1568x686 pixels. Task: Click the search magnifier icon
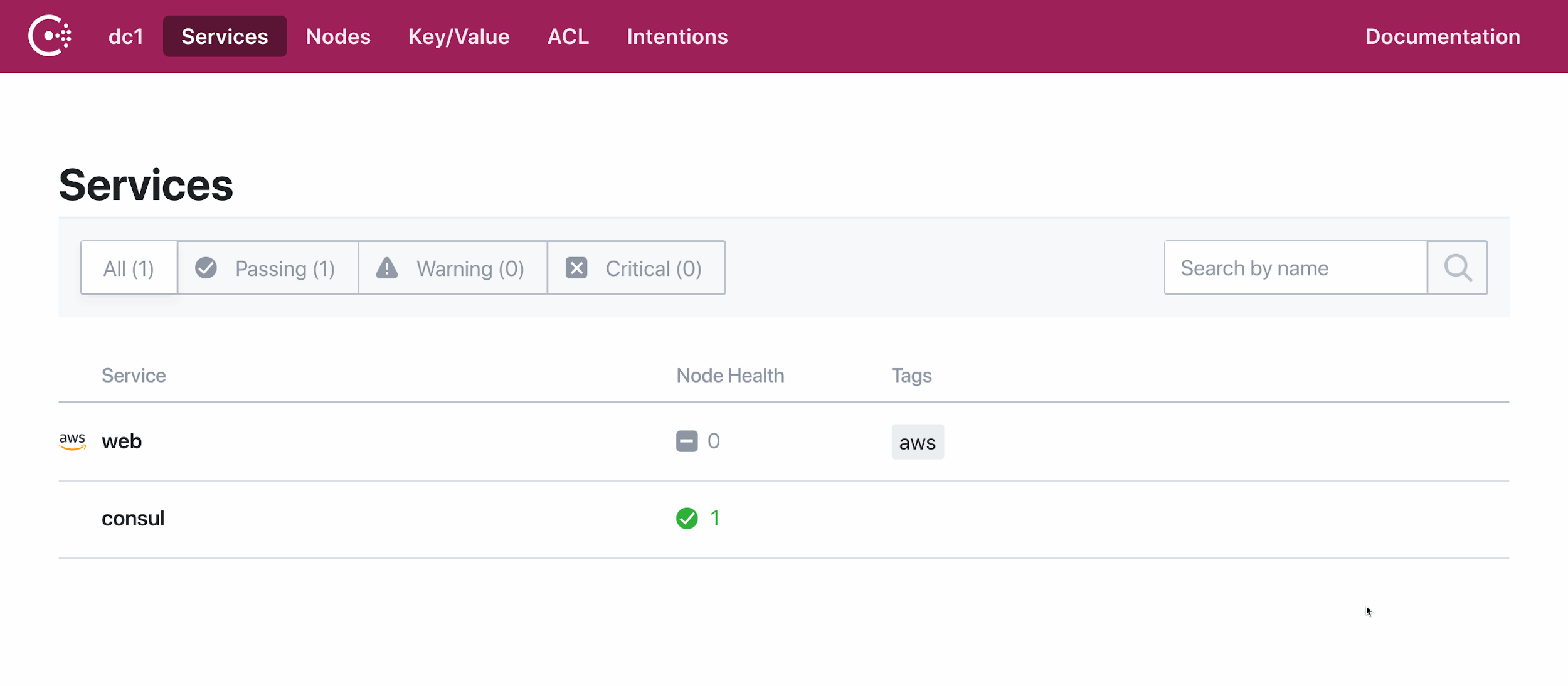coord(1458,268)
